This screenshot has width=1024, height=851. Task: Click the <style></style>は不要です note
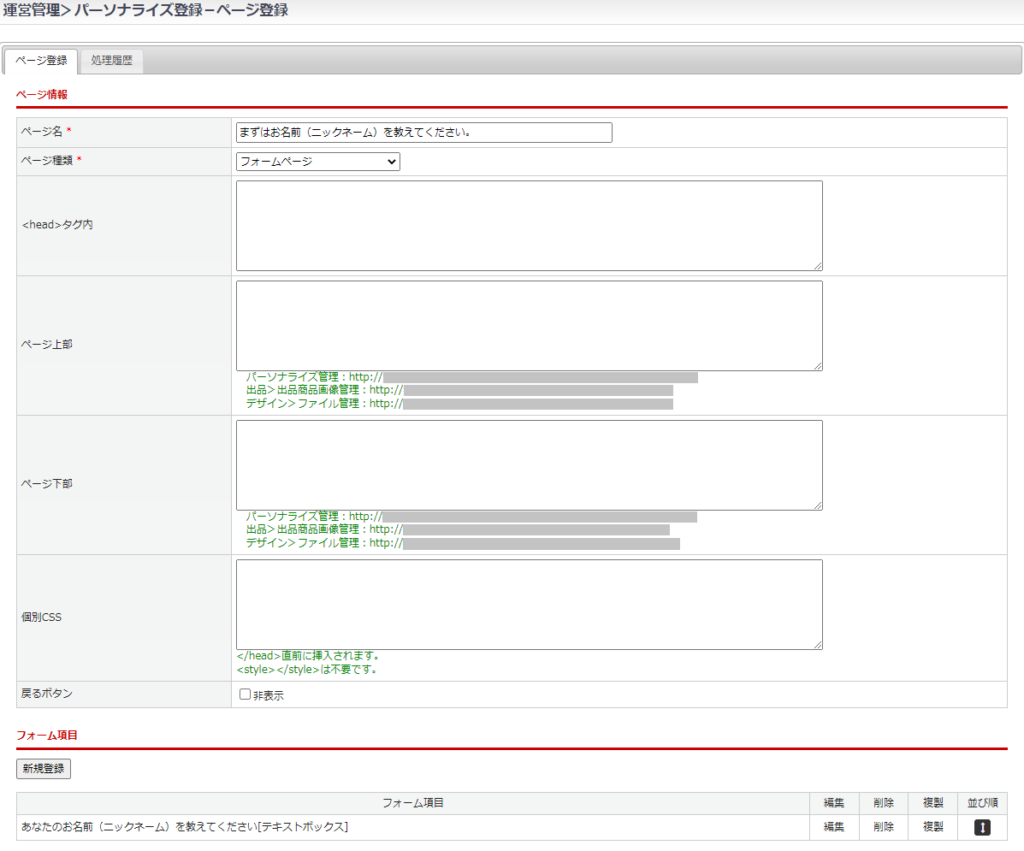coord(306,669)
